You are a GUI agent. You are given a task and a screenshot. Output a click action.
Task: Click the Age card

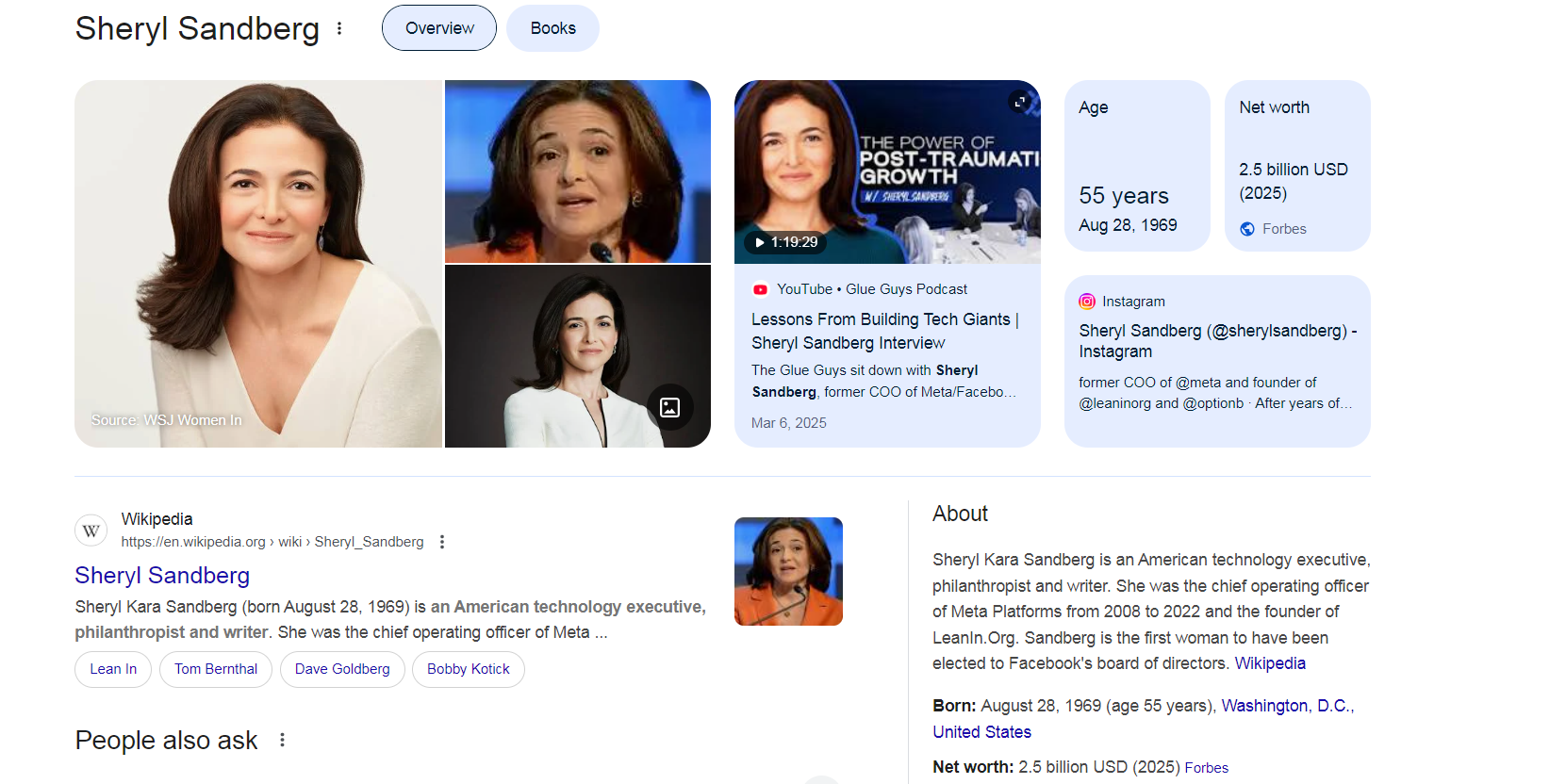pyautogui.click(x=1137, y=166)
